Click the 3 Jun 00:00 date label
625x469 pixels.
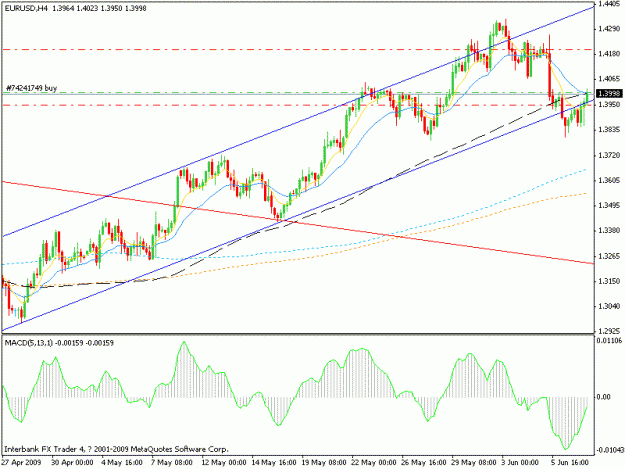pyautogui.click(x=522, y=463)
